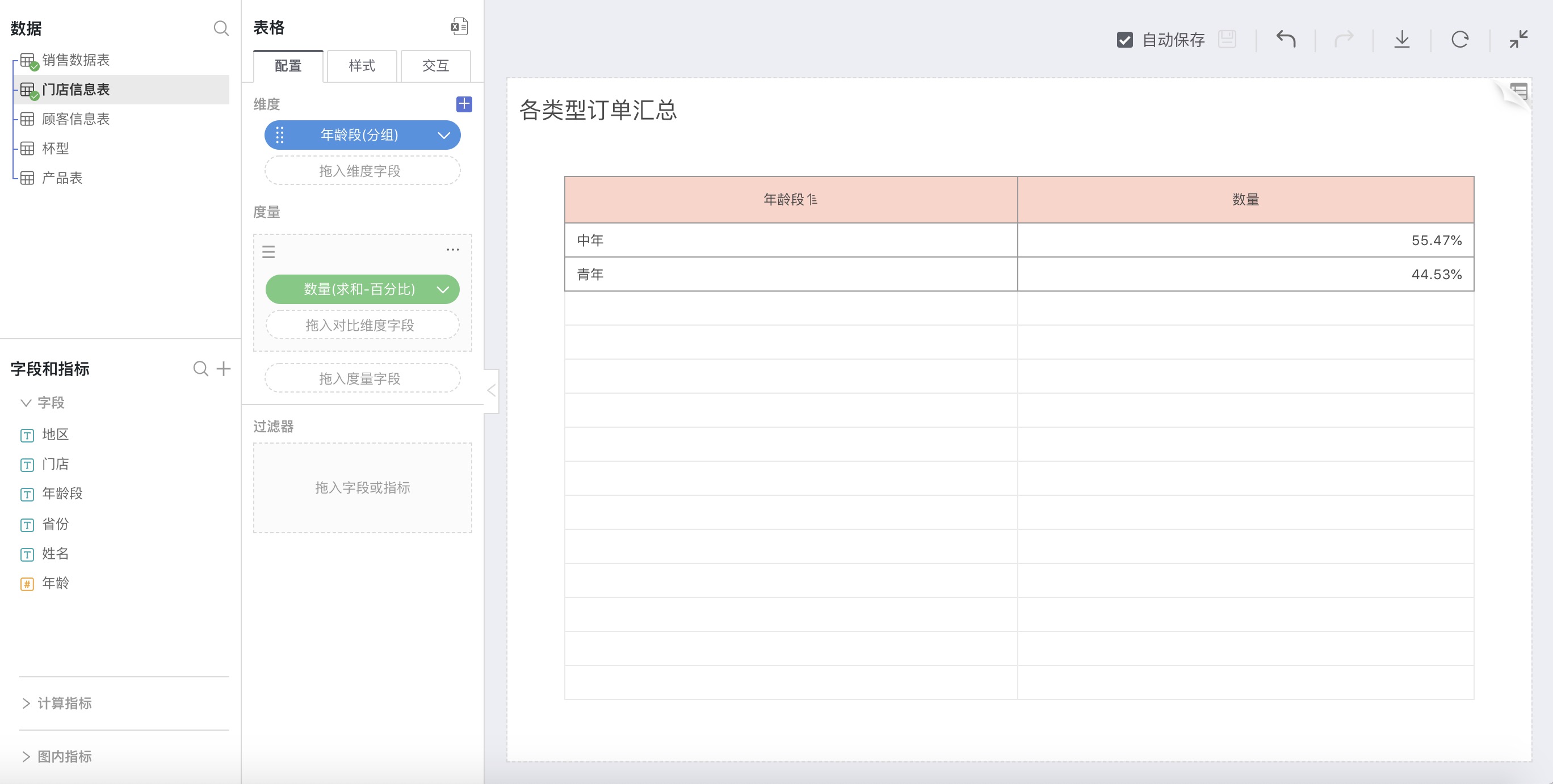This screenshot has width=1553, height=784.
Task: Collapse the configuration side panel
Action: point(492,390)
